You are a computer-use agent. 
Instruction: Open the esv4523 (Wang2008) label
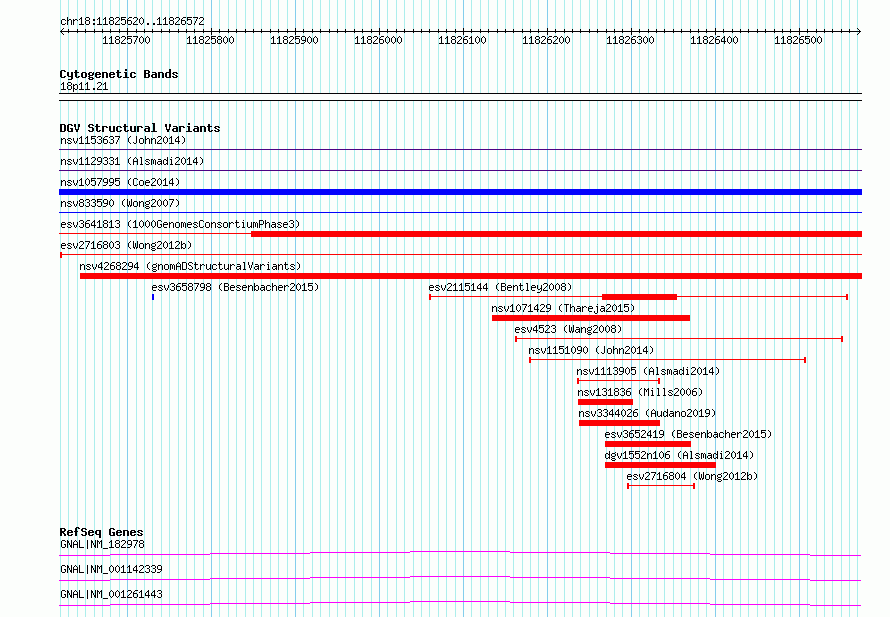pyautogui.click(x=568, y=329)
